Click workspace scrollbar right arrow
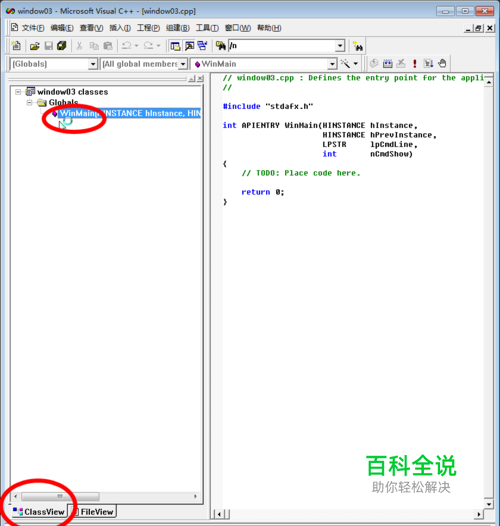The width and height of the screenshot is (500, 526). [195, 496]
